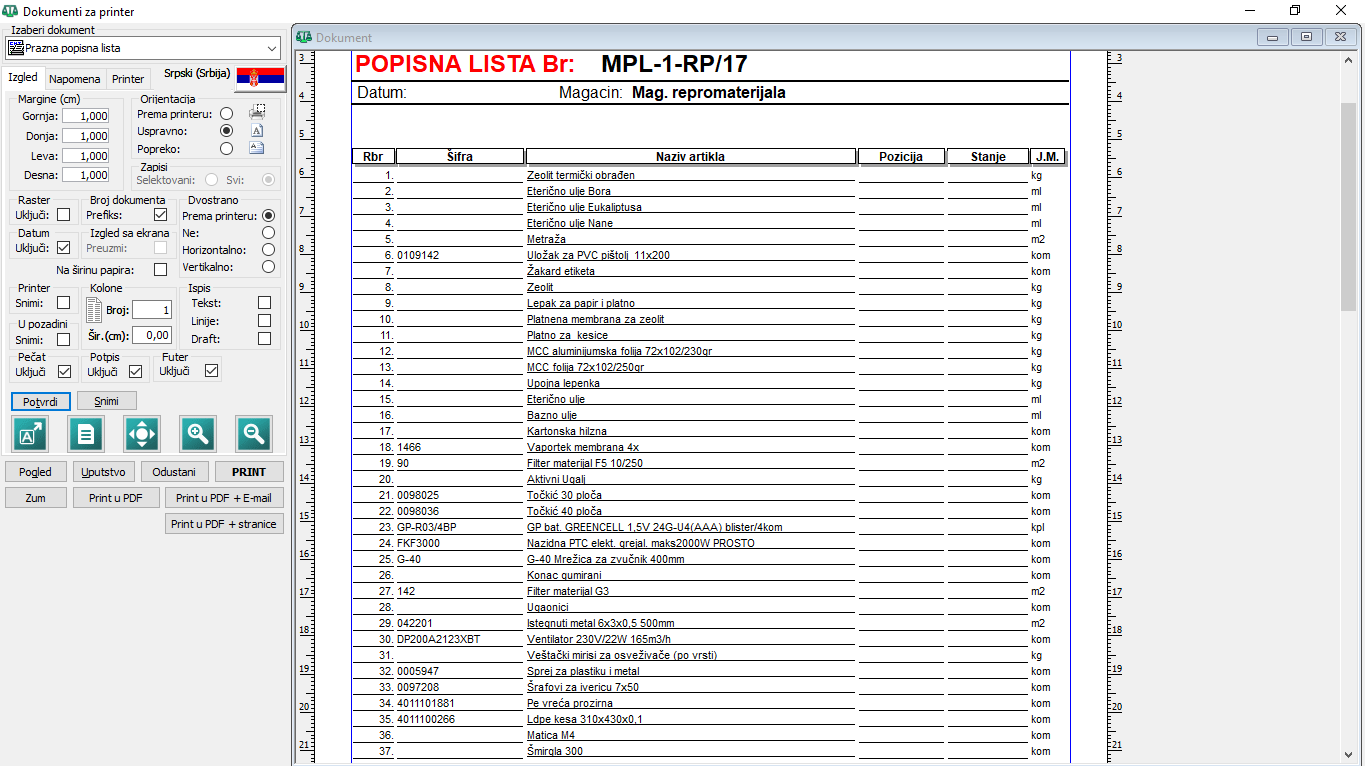Viewport: 1365px width, 766px height.
Task: Switch to the Printer tab
Action: [128, 78]
